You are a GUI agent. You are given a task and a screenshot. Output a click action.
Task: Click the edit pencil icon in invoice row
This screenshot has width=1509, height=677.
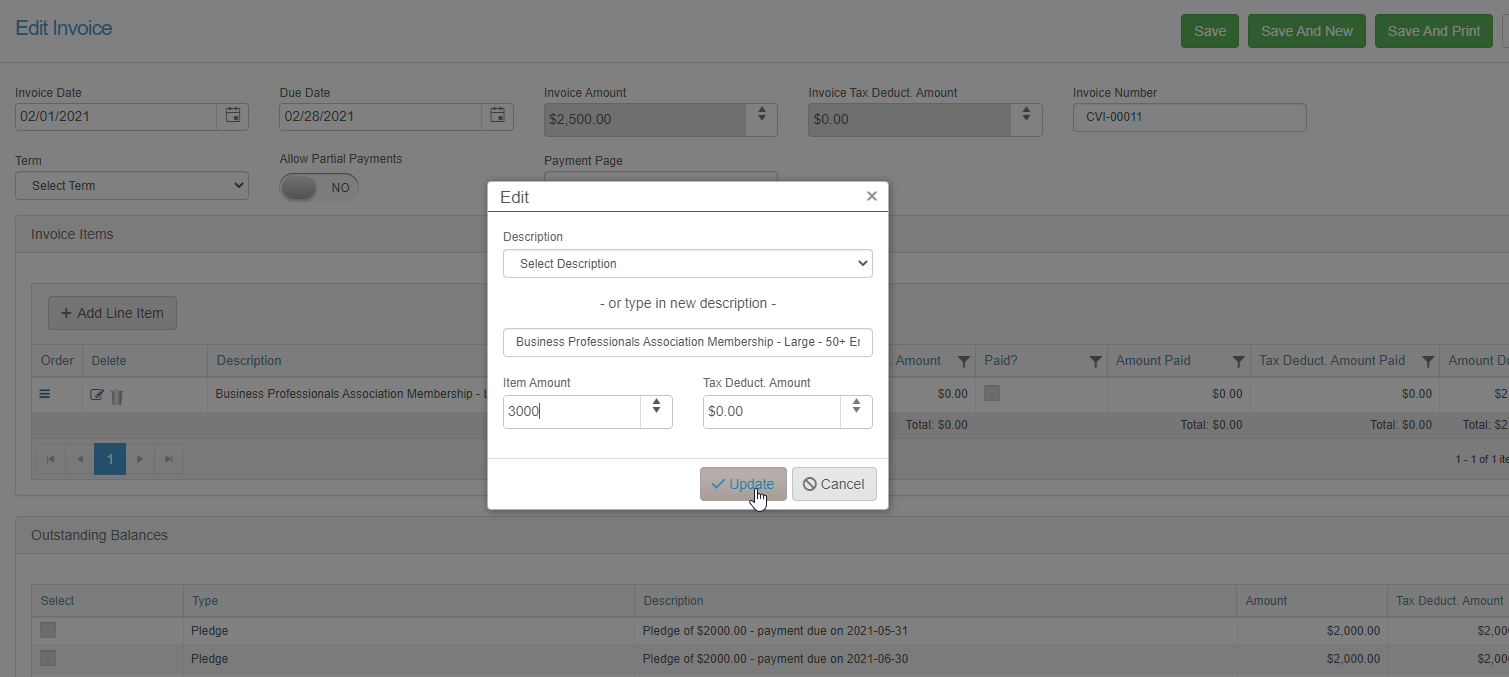97,395
